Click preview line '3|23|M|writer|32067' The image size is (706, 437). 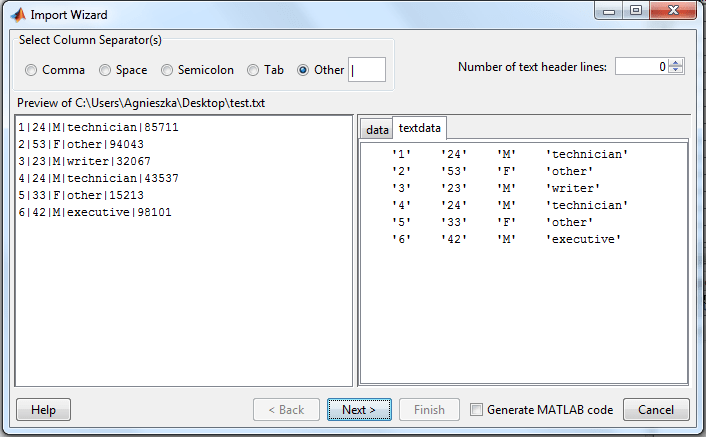tap(84, 161)
